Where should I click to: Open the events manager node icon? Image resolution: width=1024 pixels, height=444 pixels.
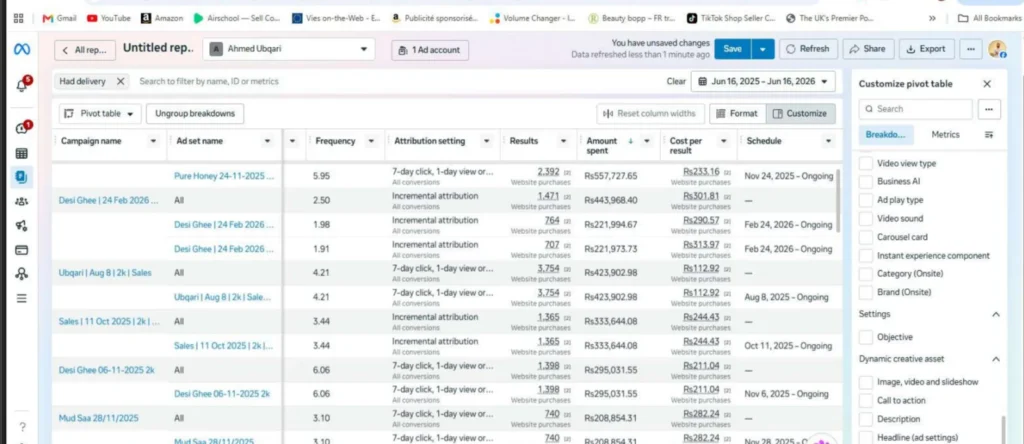(22, 274)
